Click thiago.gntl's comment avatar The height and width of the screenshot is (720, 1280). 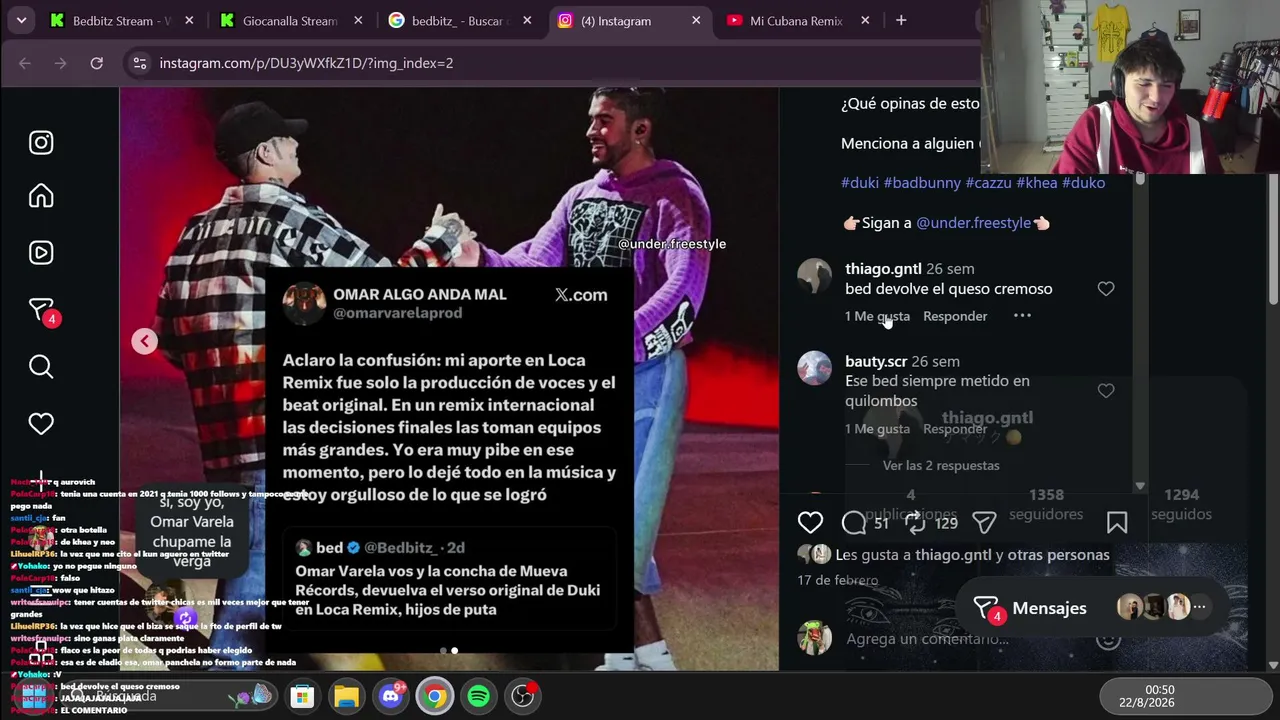(814, 276)
